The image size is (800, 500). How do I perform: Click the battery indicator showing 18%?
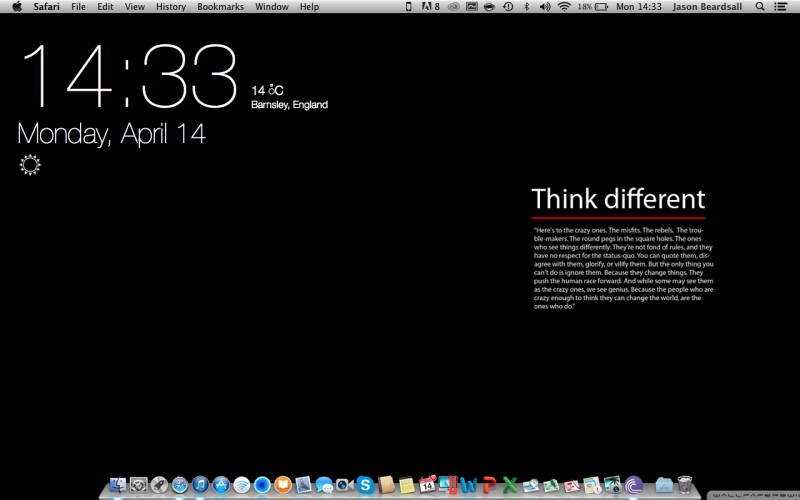click(593, 7)
